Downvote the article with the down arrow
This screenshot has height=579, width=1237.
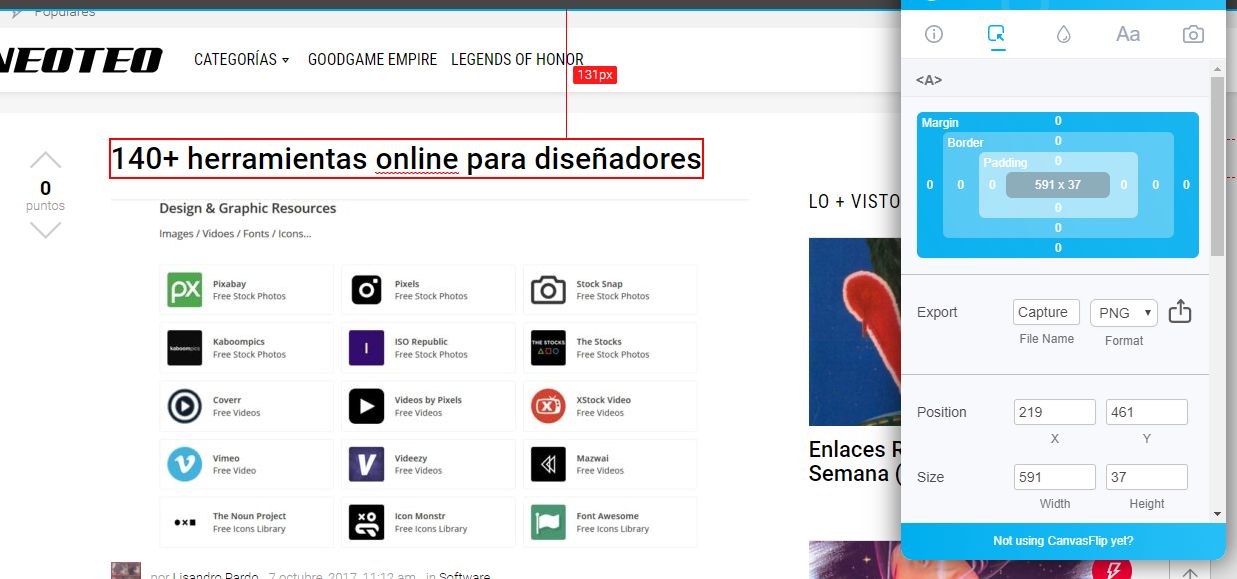tap(45, 230)
